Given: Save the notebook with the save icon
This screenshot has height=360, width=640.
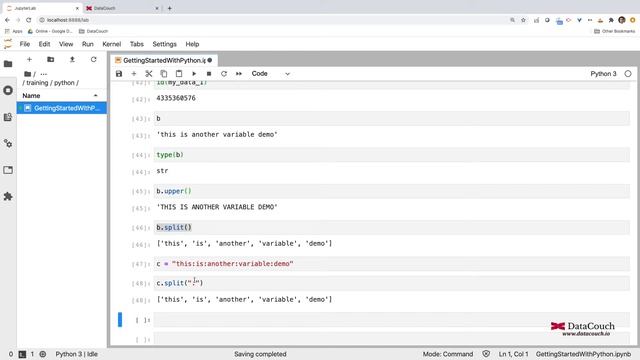Looking at the screenshot, I should click(119, 74).
